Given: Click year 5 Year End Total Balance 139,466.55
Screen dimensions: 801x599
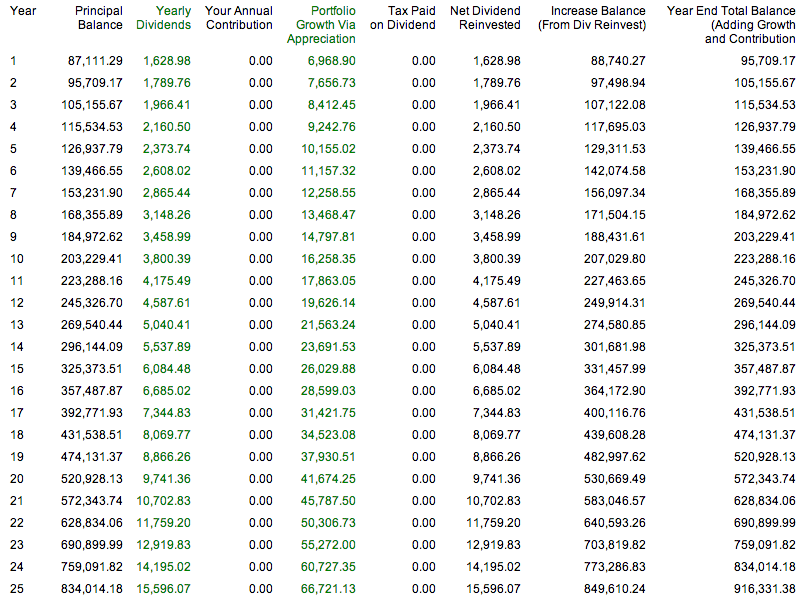Looking at the screenshot, I should 765,149.
